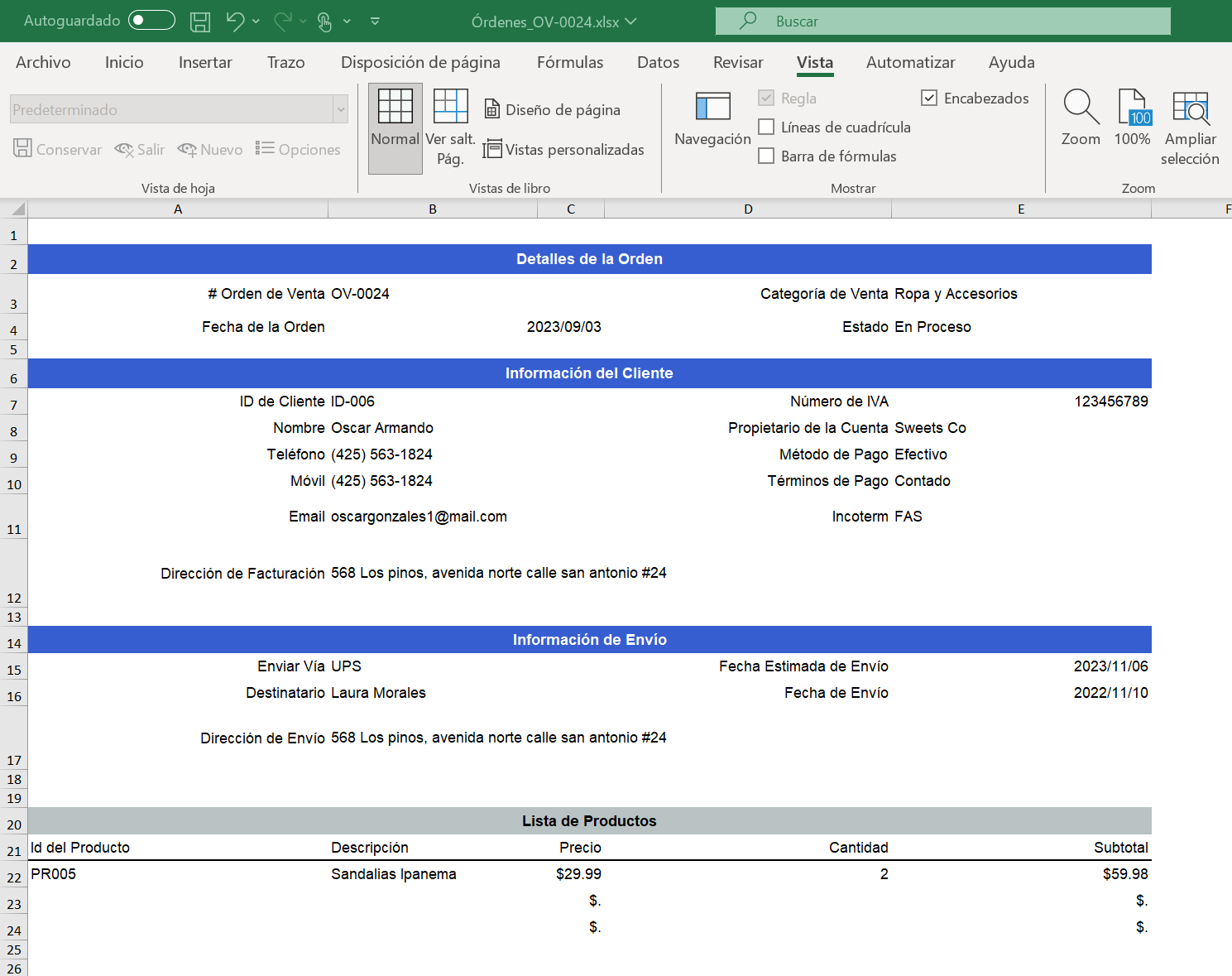The width and height of the screenshot is (1232, 976).
Task: Click the Oscar Armando name cell
Action: point(433,428)
